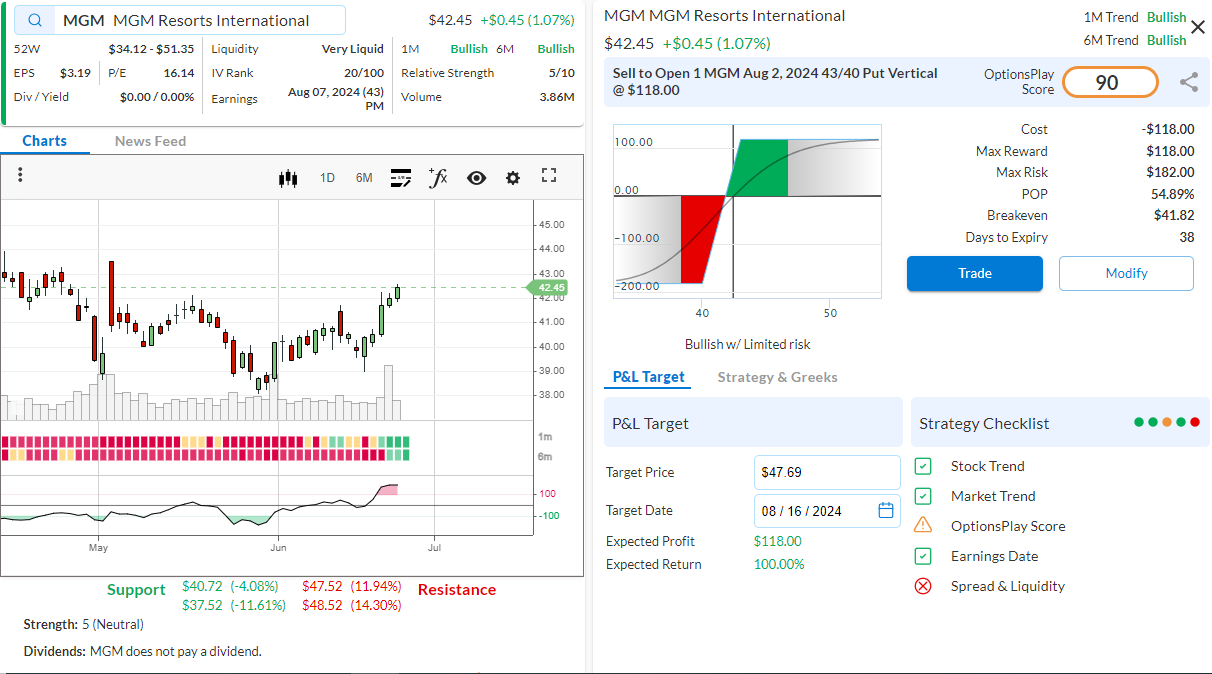1212x674 pixels.
Task: Open the chart drawing tools icon
Action: [401, 178]
